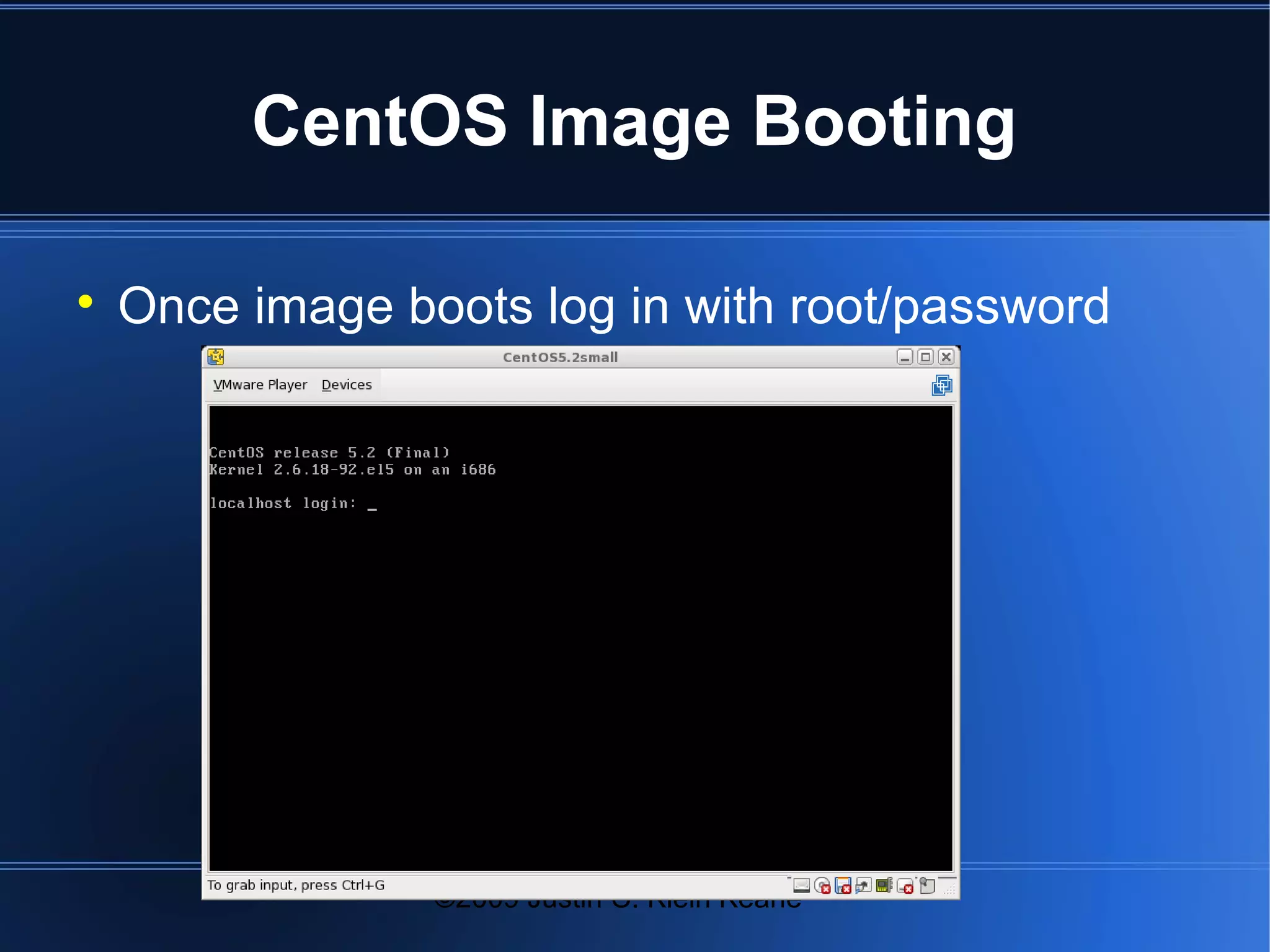This screenshot has height=952, width=1270.
Task: Click the 'CentOS release 5.2 (Final)' line
Action: tap(330, 453)
